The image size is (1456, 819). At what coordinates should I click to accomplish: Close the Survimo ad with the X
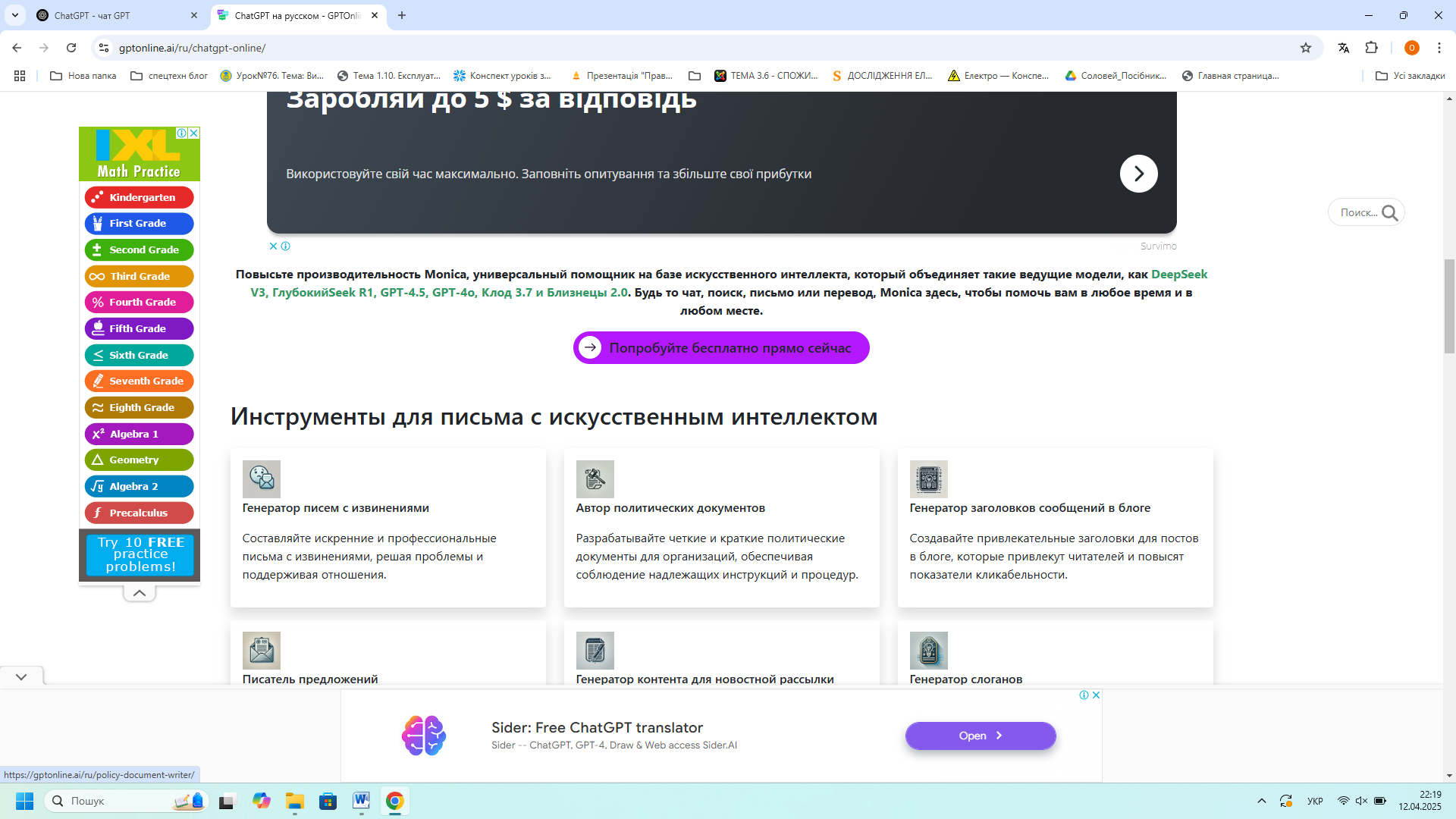coord(274,246)
